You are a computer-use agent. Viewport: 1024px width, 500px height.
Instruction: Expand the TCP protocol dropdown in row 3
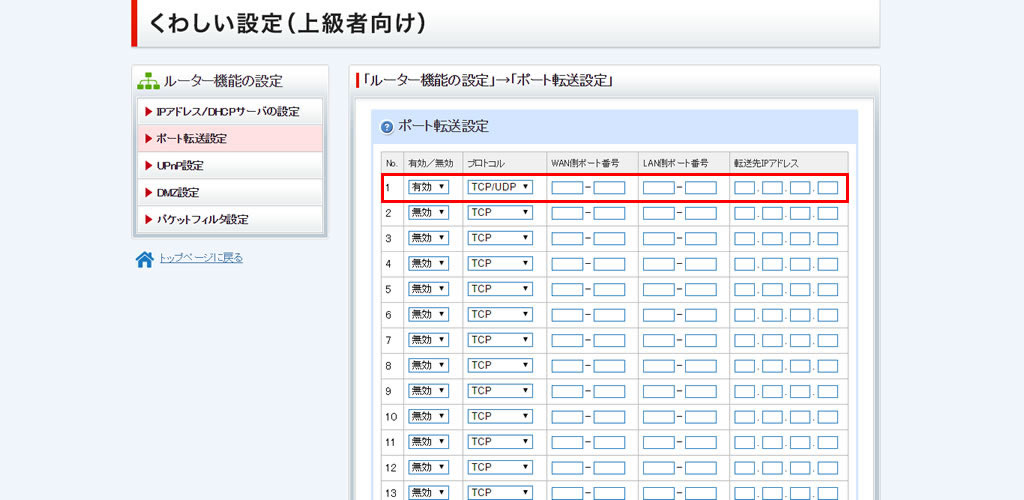point(500,238)
